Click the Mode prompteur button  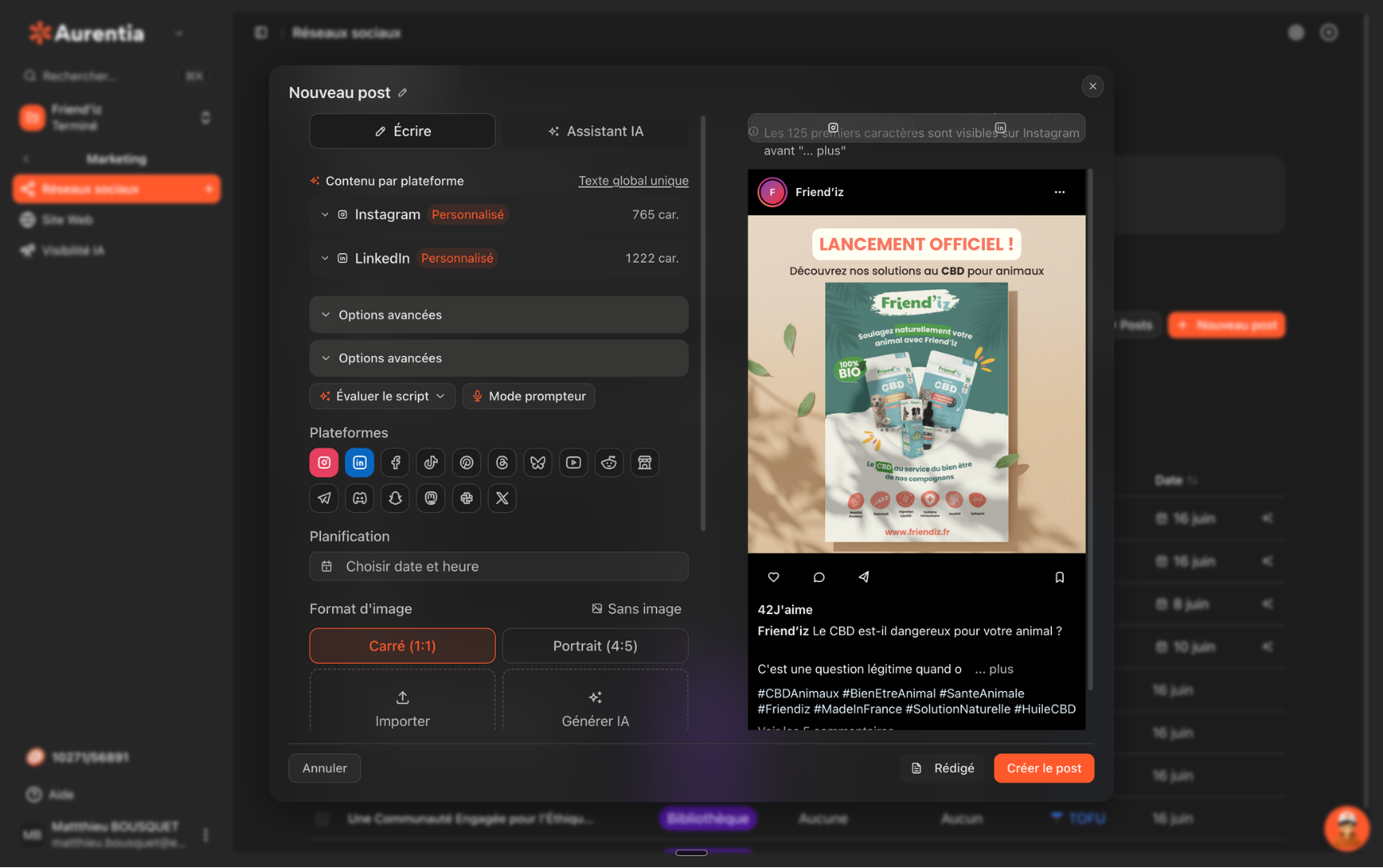pos(529,396)
